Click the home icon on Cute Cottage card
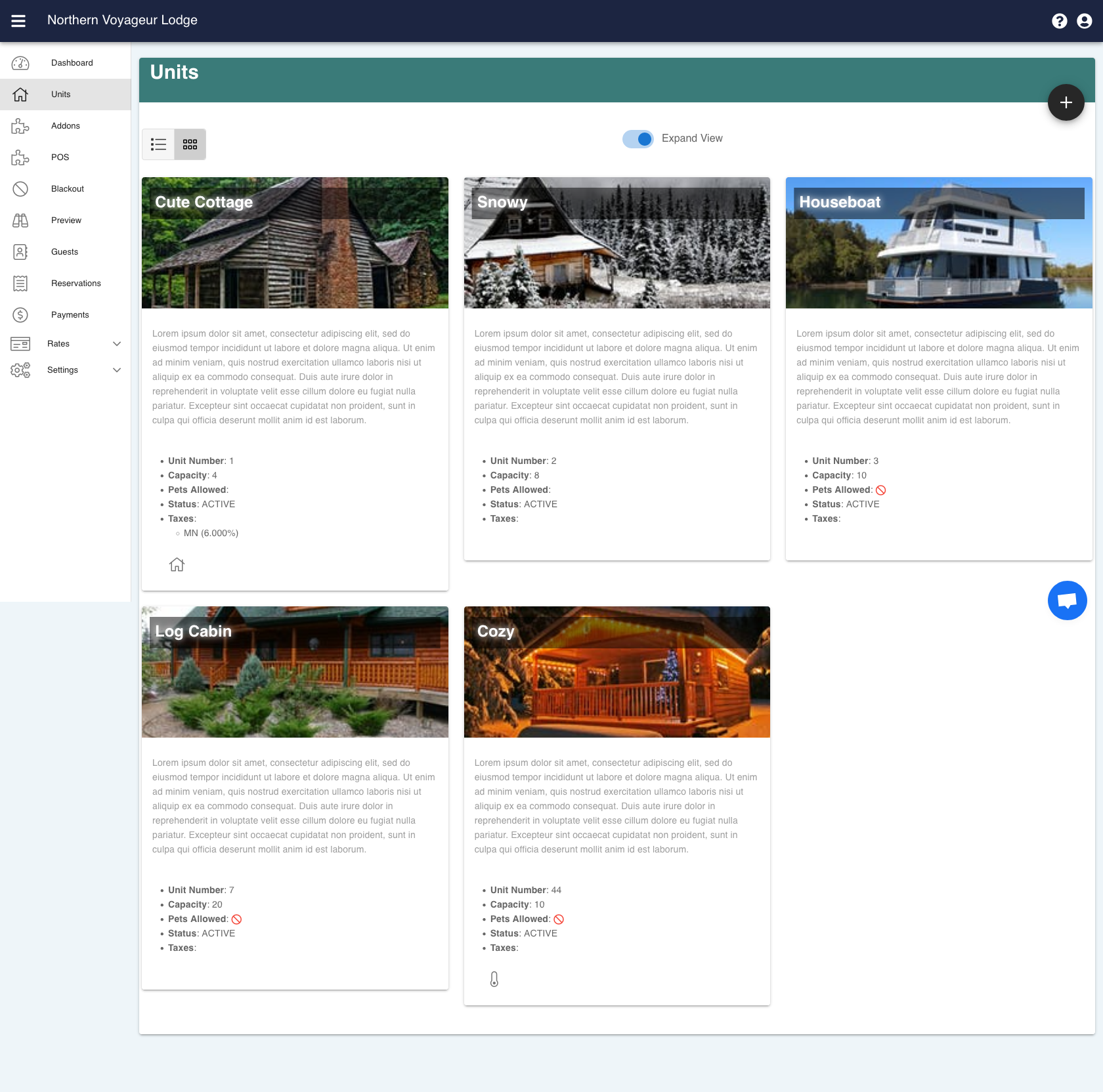 [177, 564]
